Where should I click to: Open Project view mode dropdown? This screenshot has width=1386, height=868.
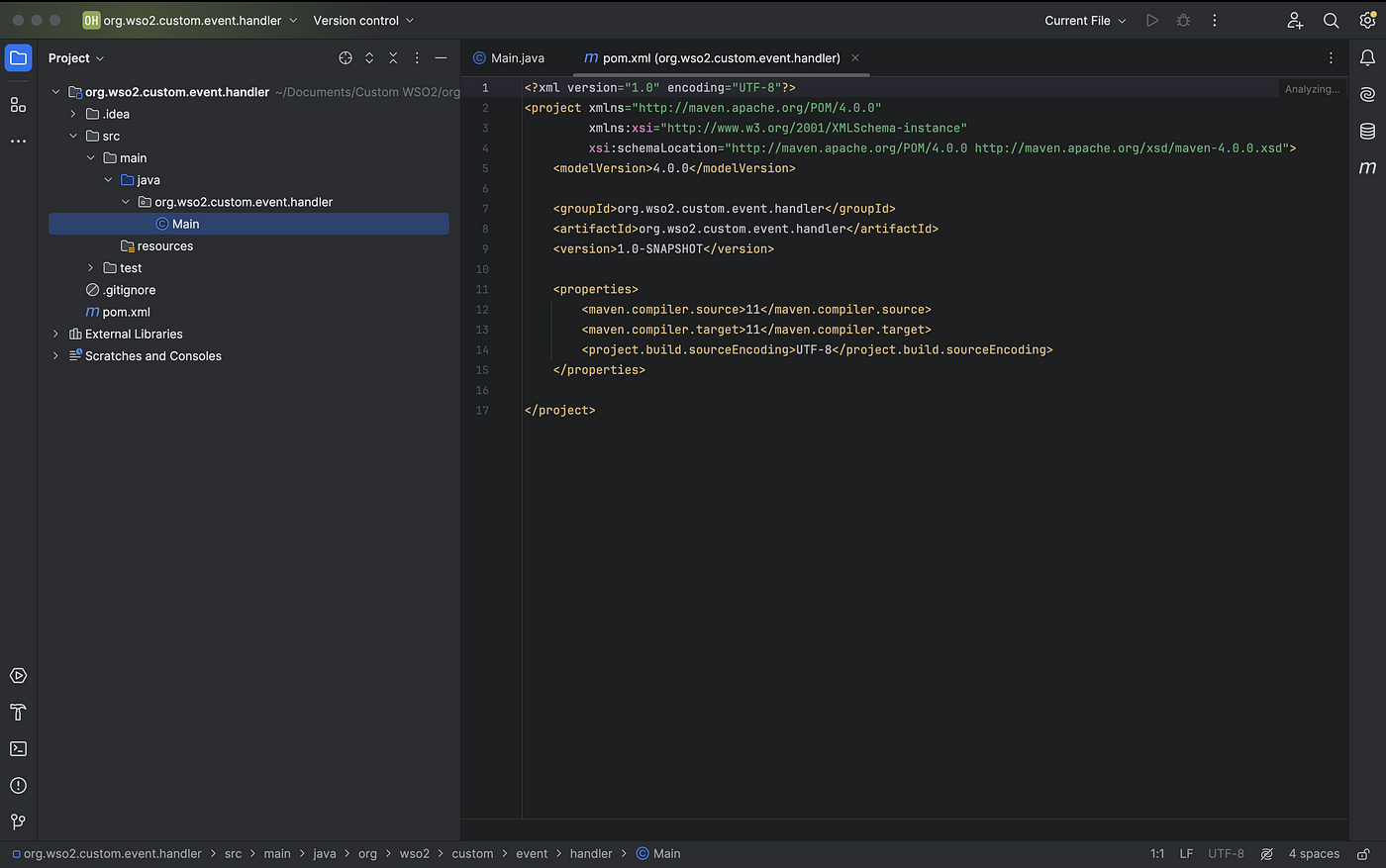coord(76,58)
